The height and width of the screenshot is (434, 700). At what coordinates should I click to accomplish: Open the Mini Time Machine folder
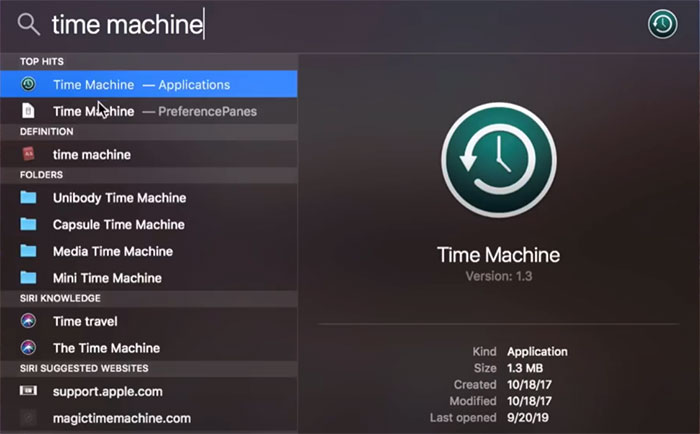pyautogui.click(x=149, y=278)
